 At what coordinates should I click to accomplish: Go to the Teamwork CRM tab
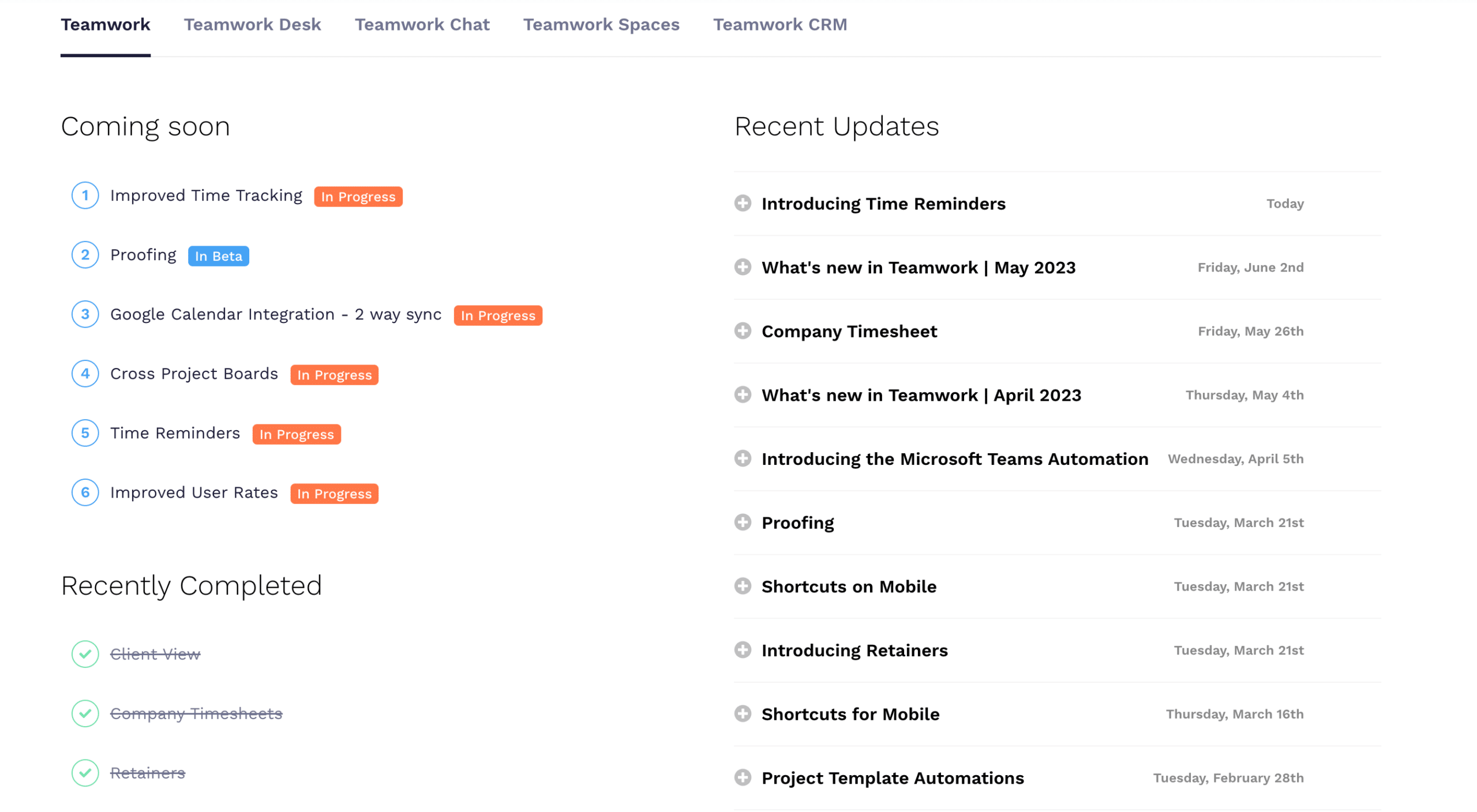(x=779, y=25)
